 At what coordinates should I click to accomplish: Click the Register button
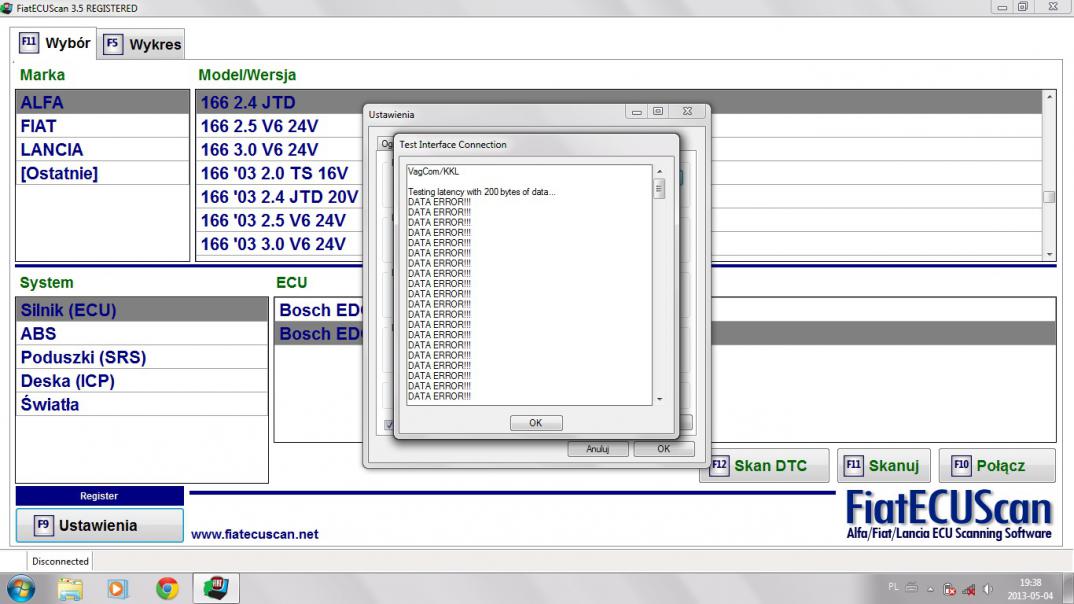[99, 496]
